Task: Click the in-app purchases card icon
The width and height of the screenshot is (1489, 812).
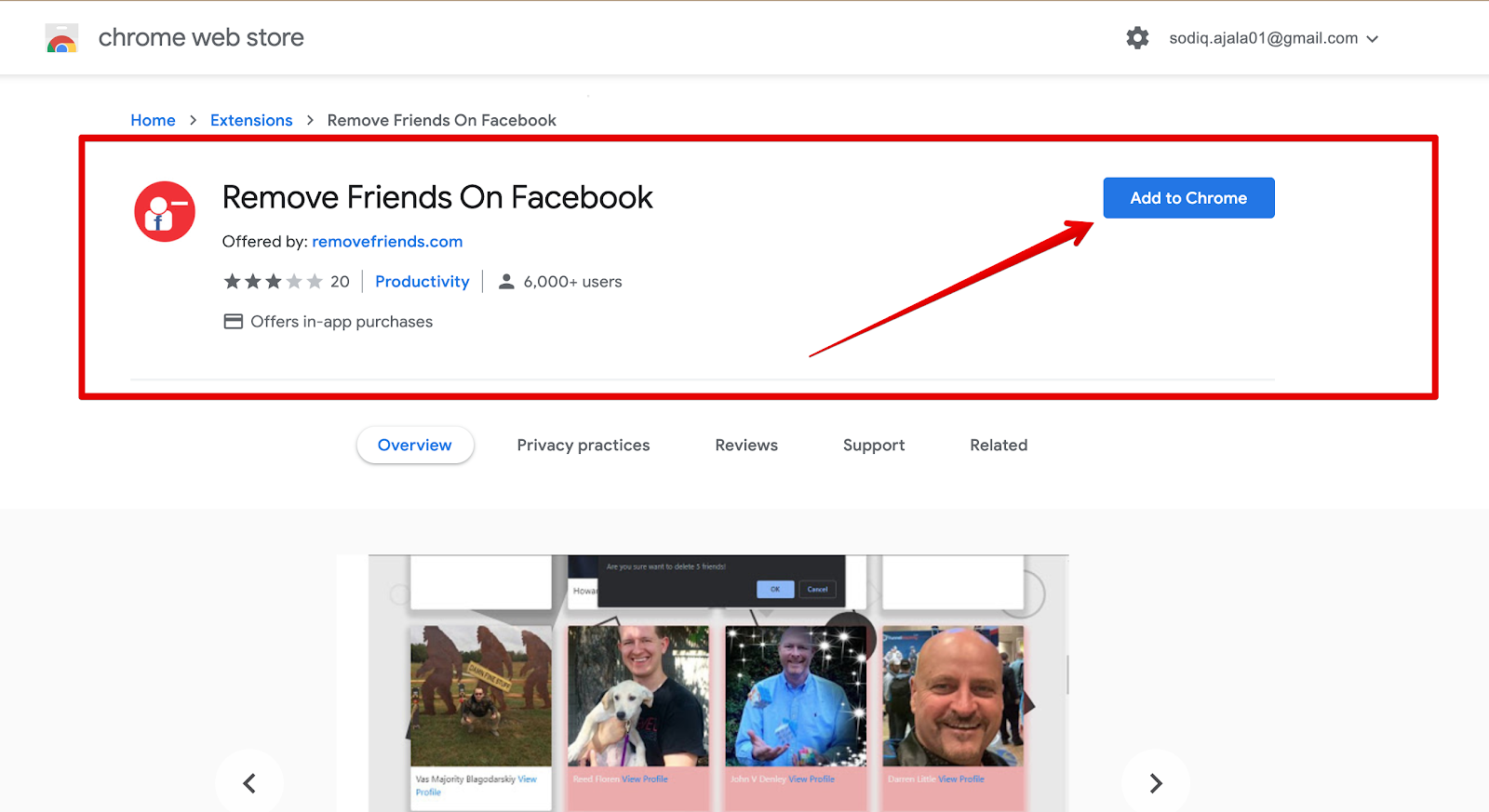Action: 234,322
